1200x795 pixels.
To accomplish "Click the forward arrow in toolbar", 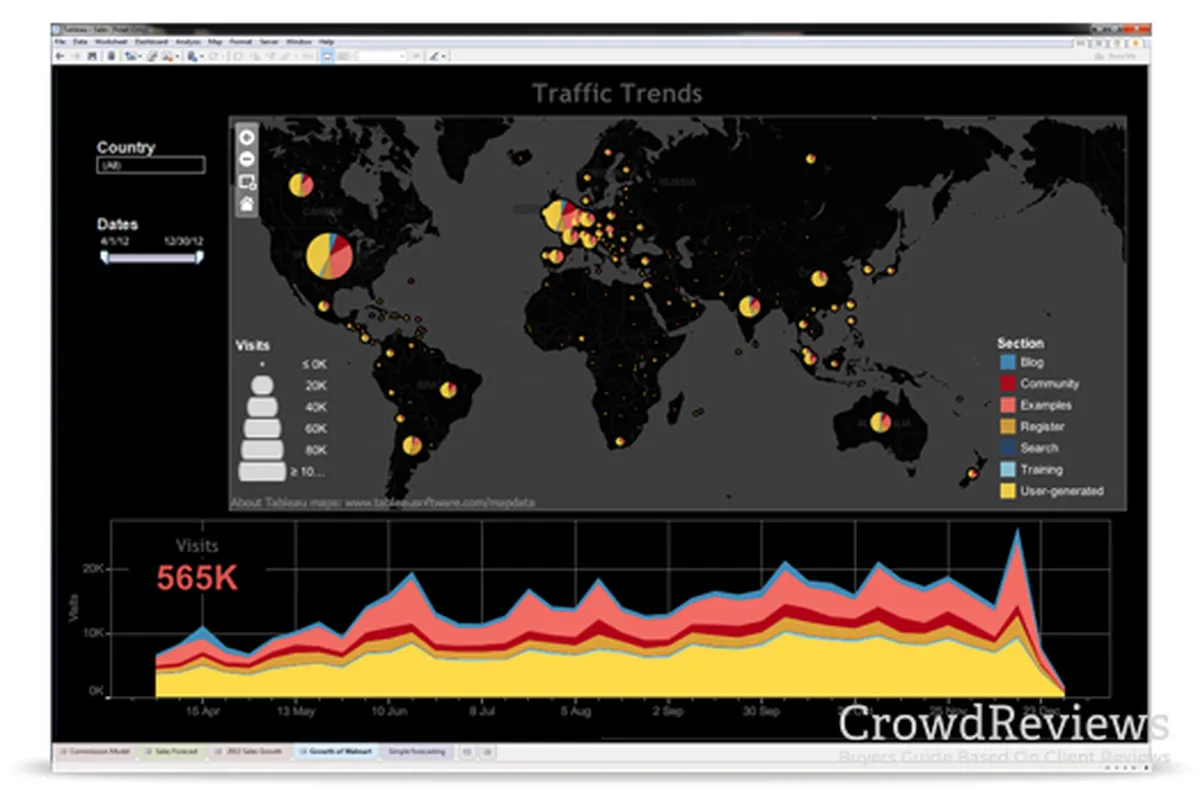I will [x=76, y=56].
